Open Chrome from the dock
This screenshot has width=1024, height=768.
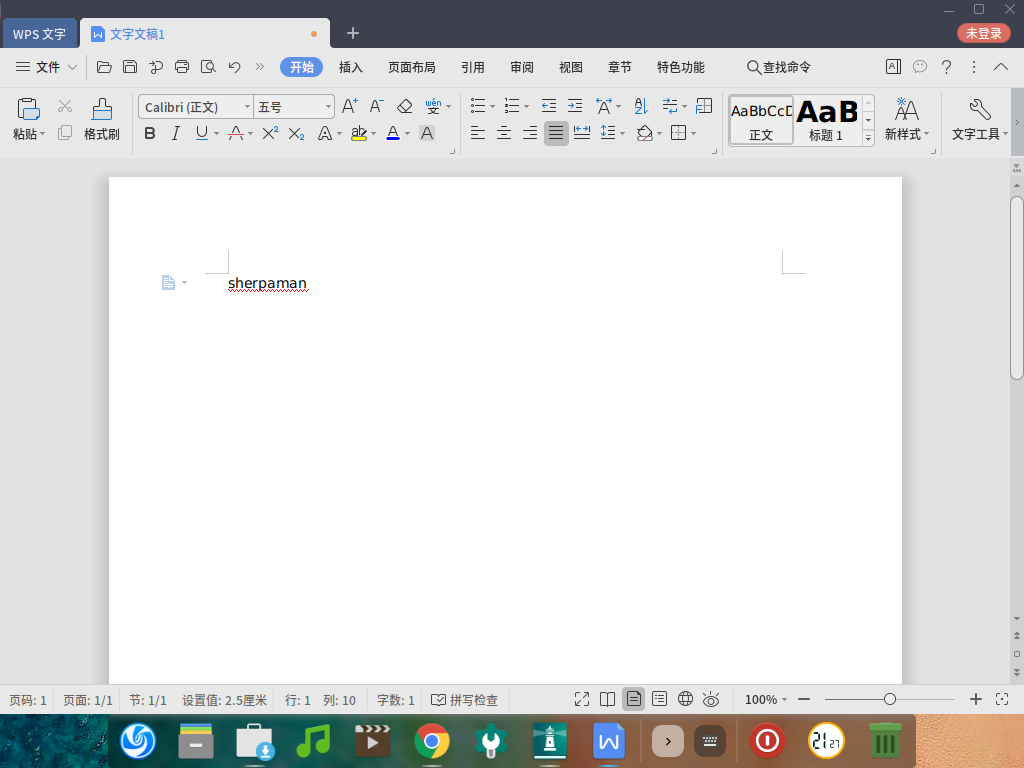(x=432, y=741)
